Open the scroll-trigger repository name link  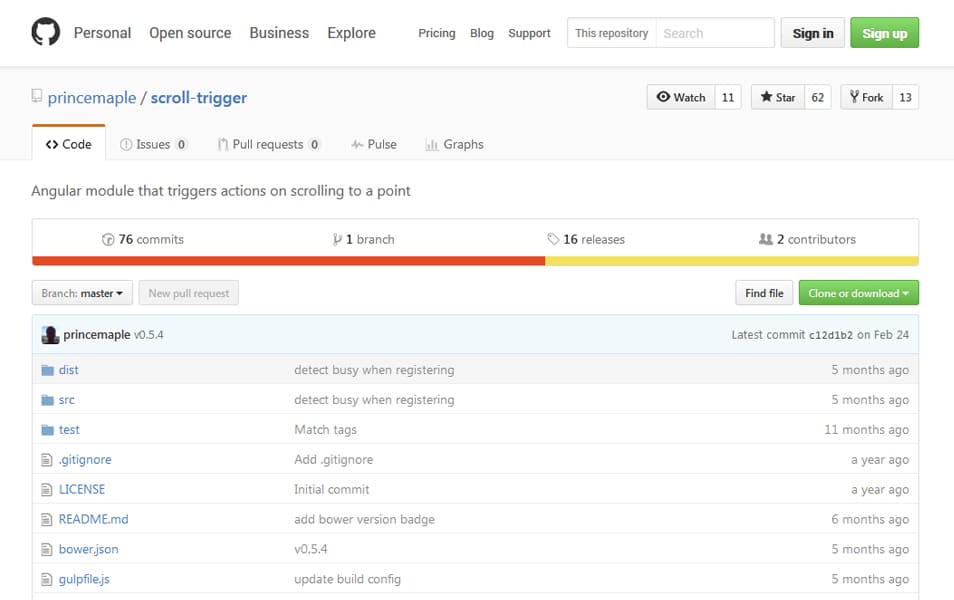tap(199, 97)
